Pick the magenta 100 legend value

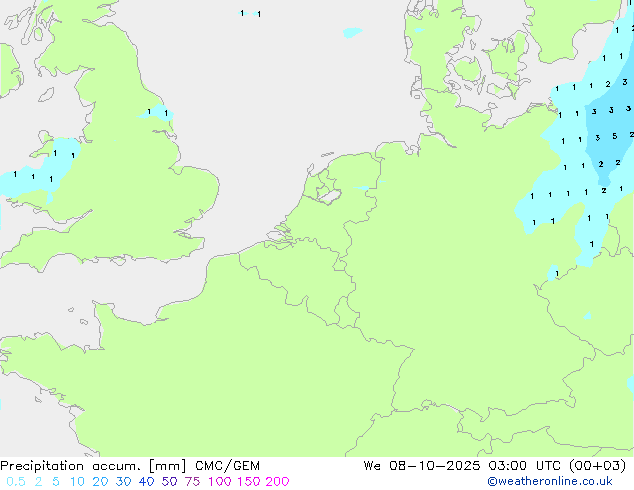point(219,482)
